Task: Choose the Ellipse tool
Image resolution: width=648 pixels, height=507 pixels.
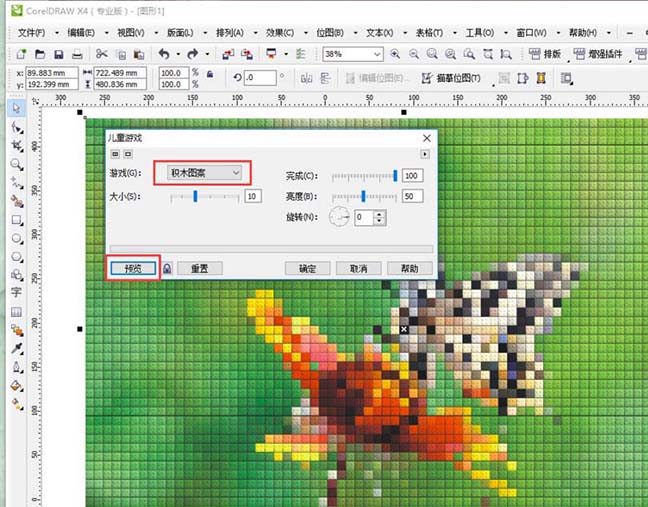Action: coord(17,238)
